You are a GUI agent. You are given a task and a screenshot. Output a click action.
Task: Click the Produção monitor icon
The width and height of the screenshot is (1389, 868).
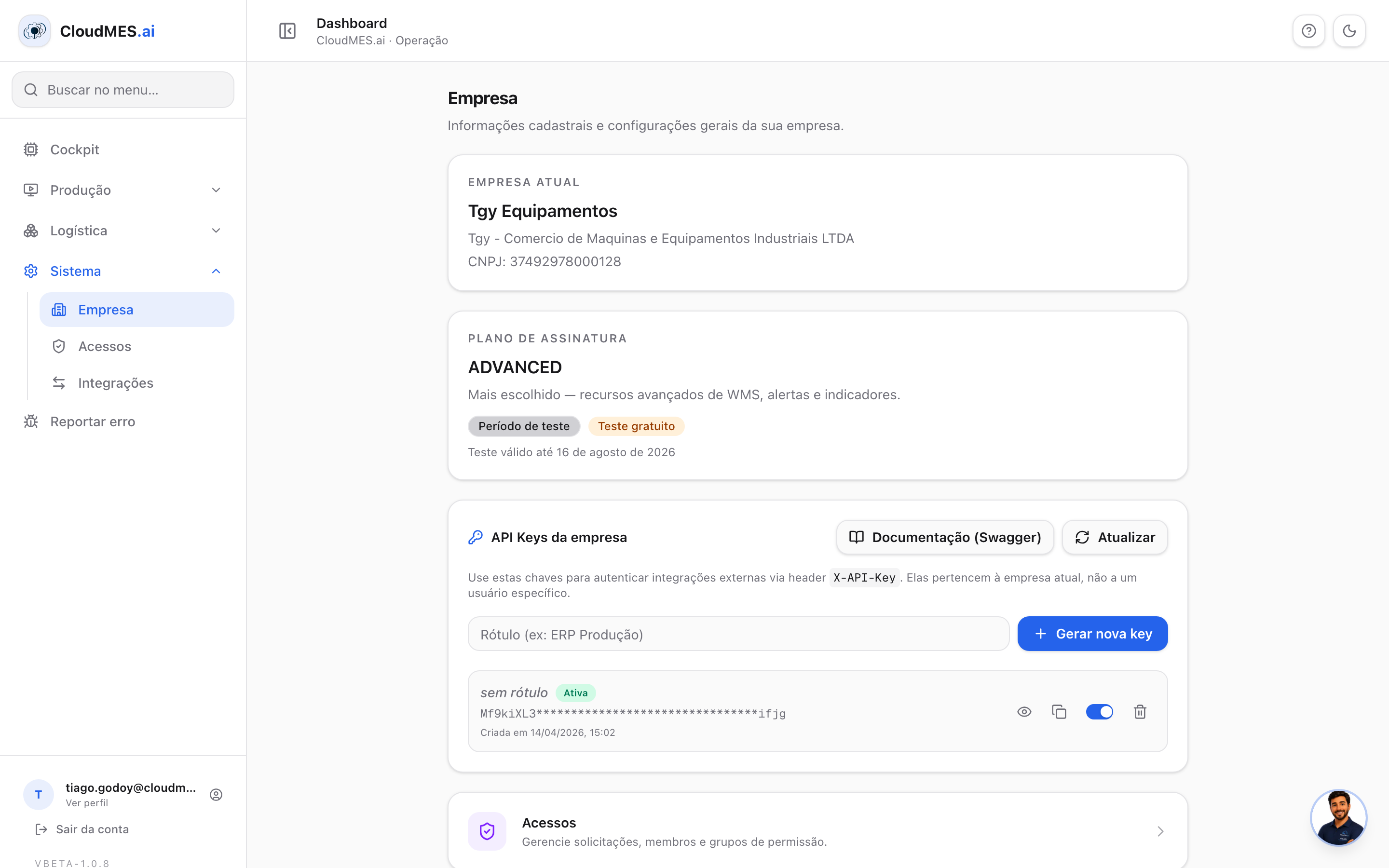31,190
